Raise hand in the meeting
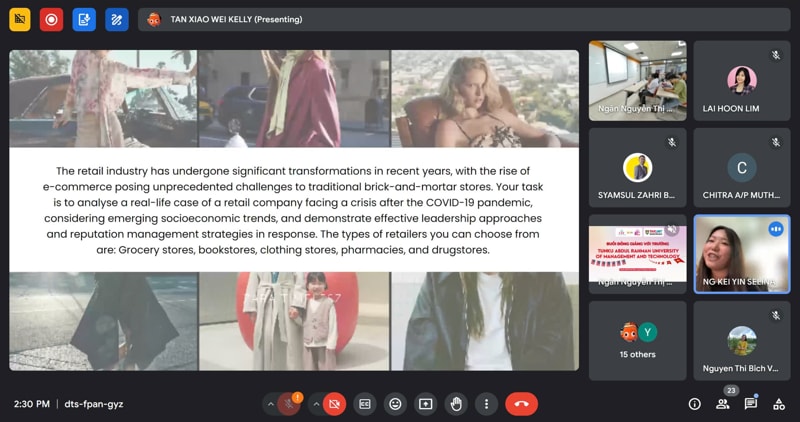Viewport: 800px width, 422px height. coord(457,404)
